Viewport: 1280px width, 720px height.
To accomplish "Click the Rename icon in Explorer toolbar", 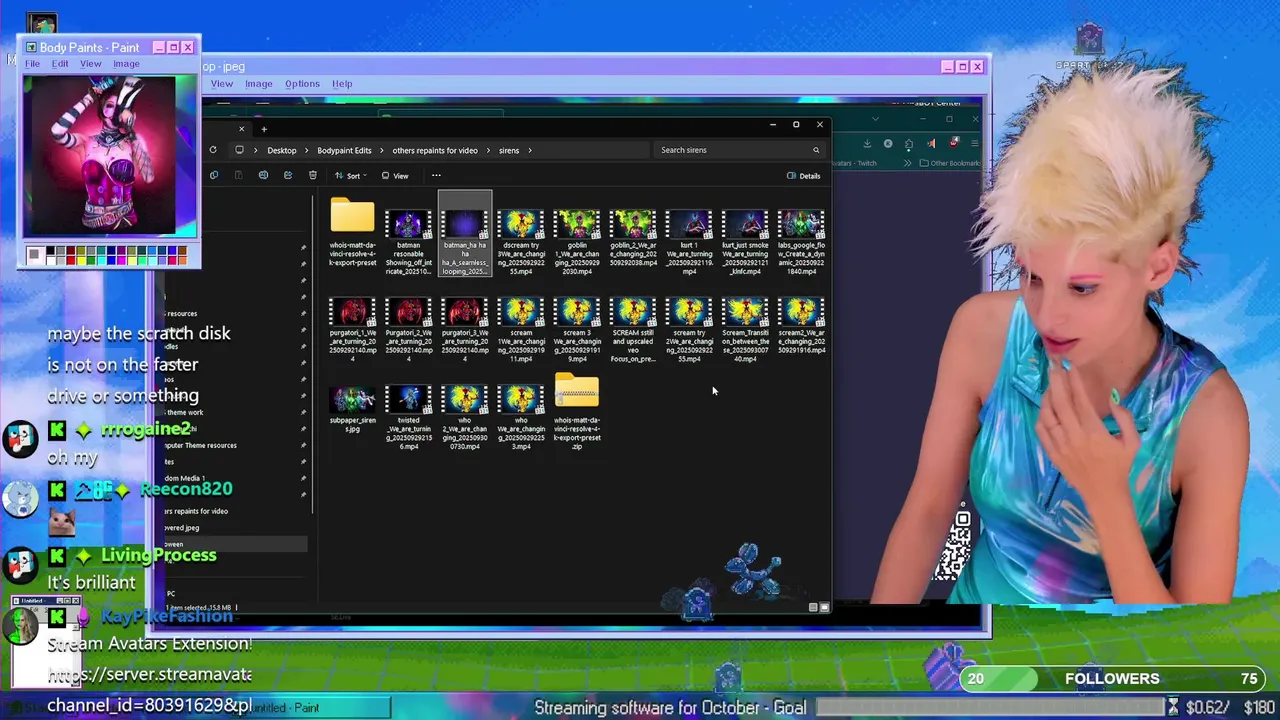I will (263, 175).
